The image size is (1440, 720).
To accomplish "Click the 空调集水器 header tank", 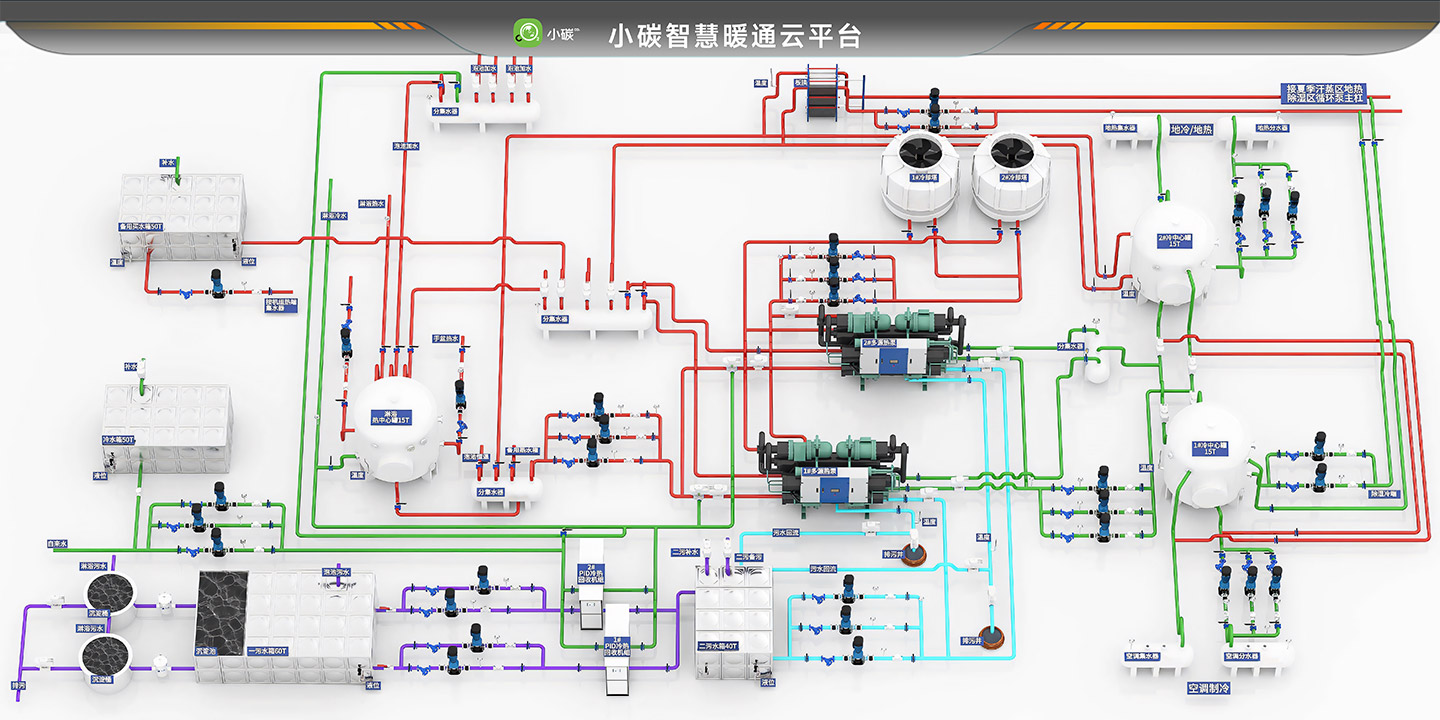I will pyautogui.click(x=1158, y=655).
